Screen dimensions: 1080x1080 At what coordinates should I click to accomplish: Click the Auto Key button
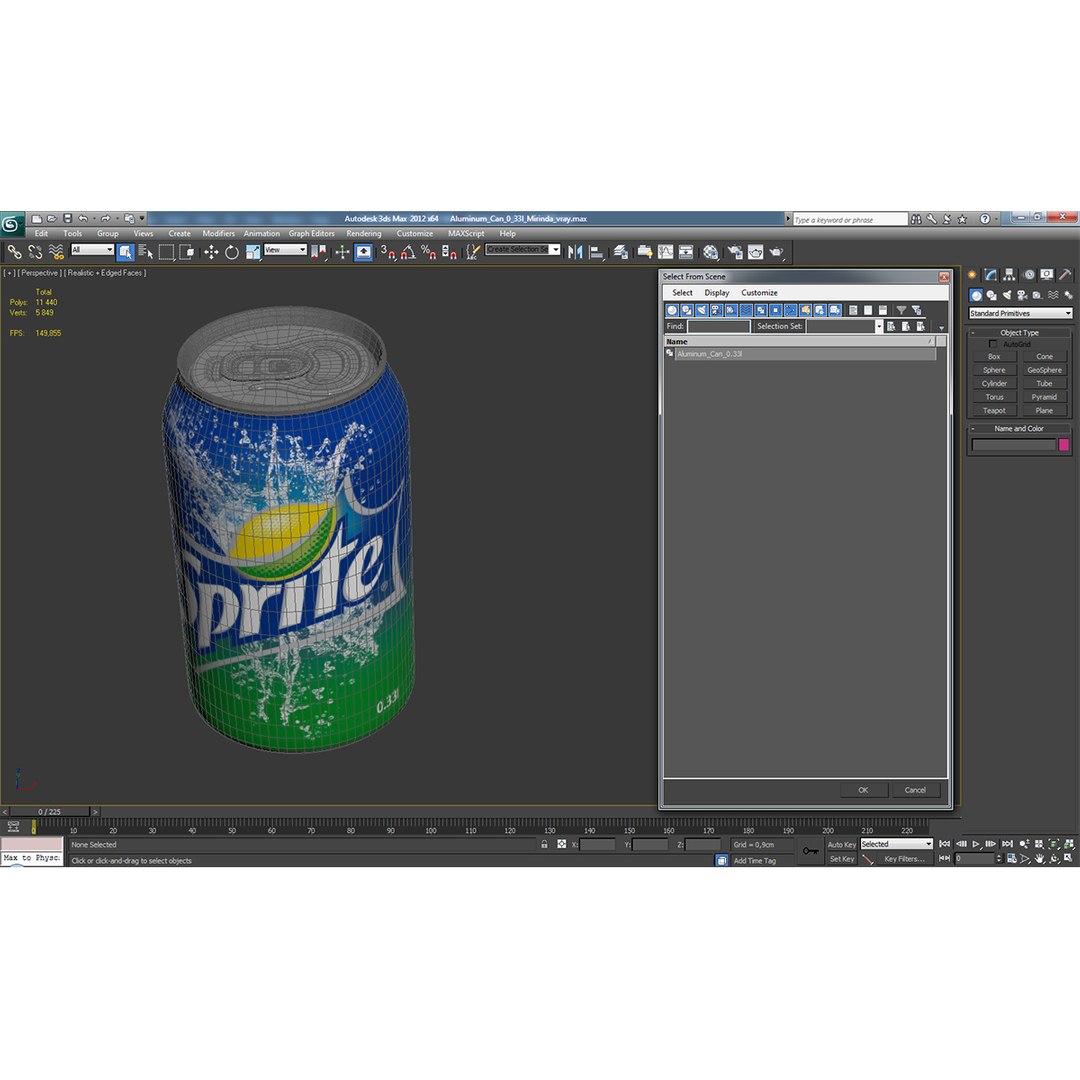841,844
